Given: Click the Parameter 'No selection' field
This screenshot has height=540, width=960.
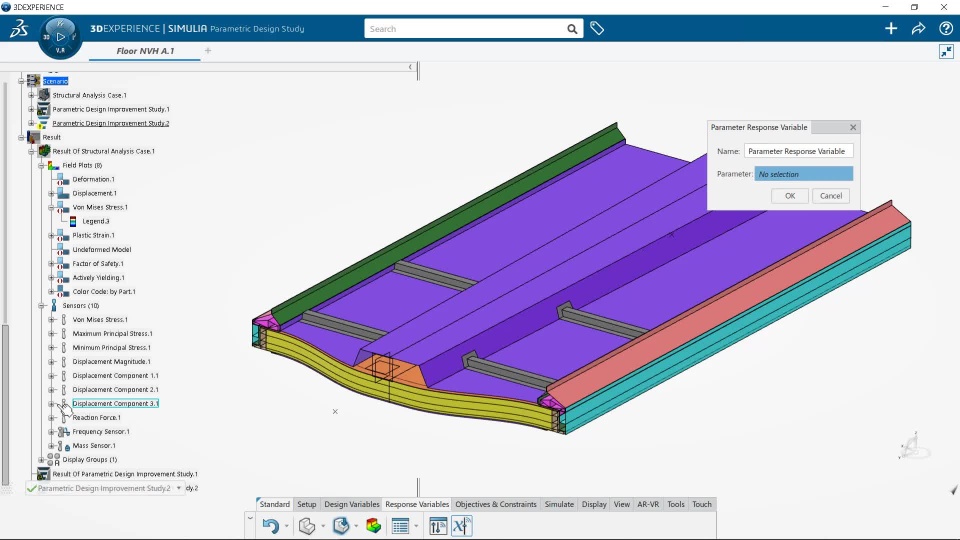Looking at the screenshot, I should click(804, 174).
